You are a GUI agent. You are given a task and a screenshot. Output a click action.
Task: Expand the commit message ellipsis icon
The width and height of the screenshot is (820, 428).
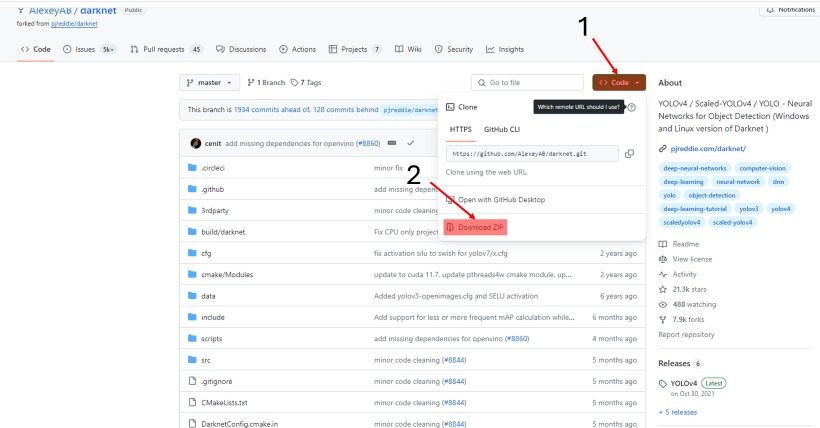coord(392,143)
